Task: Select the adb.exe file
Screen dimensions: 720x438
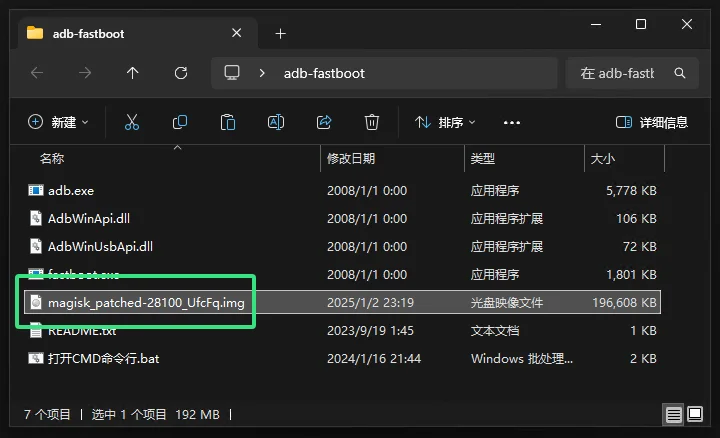Action: click(71, 191)
